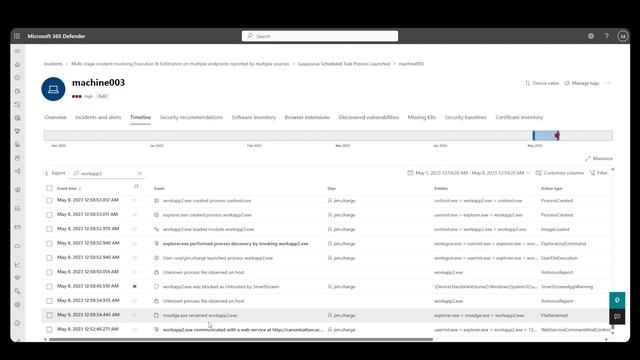Image resolution: width=640 pixels, height=360 pixels.
Task: Toggle flag on the 12:58:45.510 AM event
Action: 135,286
